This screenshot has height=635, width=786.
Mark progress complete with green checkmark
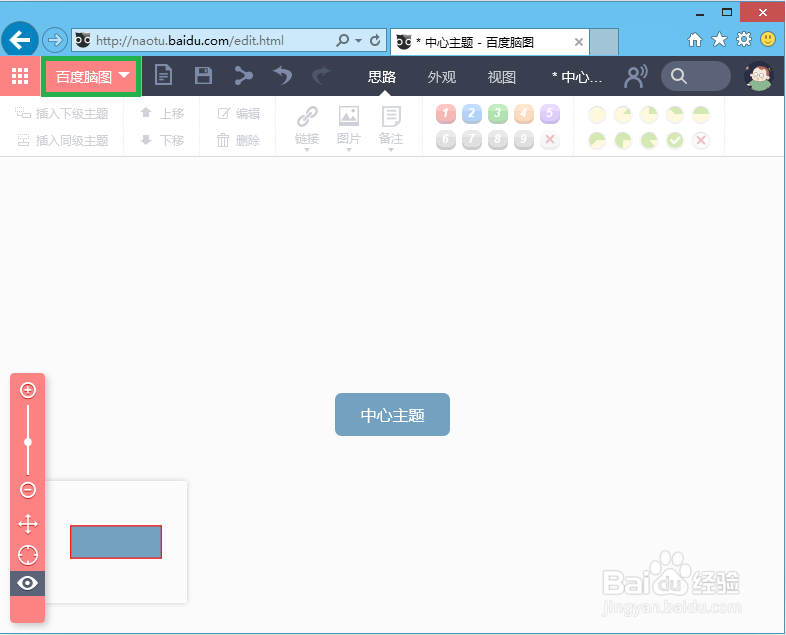pos(675,140)
